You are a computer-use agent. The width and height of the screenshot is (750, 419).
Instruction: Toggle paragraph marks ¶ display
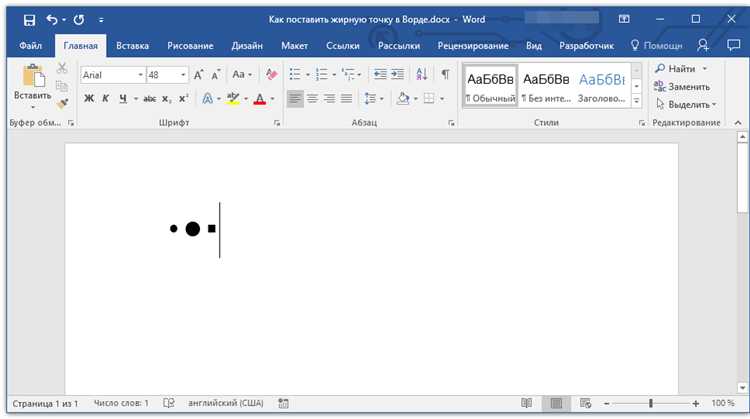445,74
